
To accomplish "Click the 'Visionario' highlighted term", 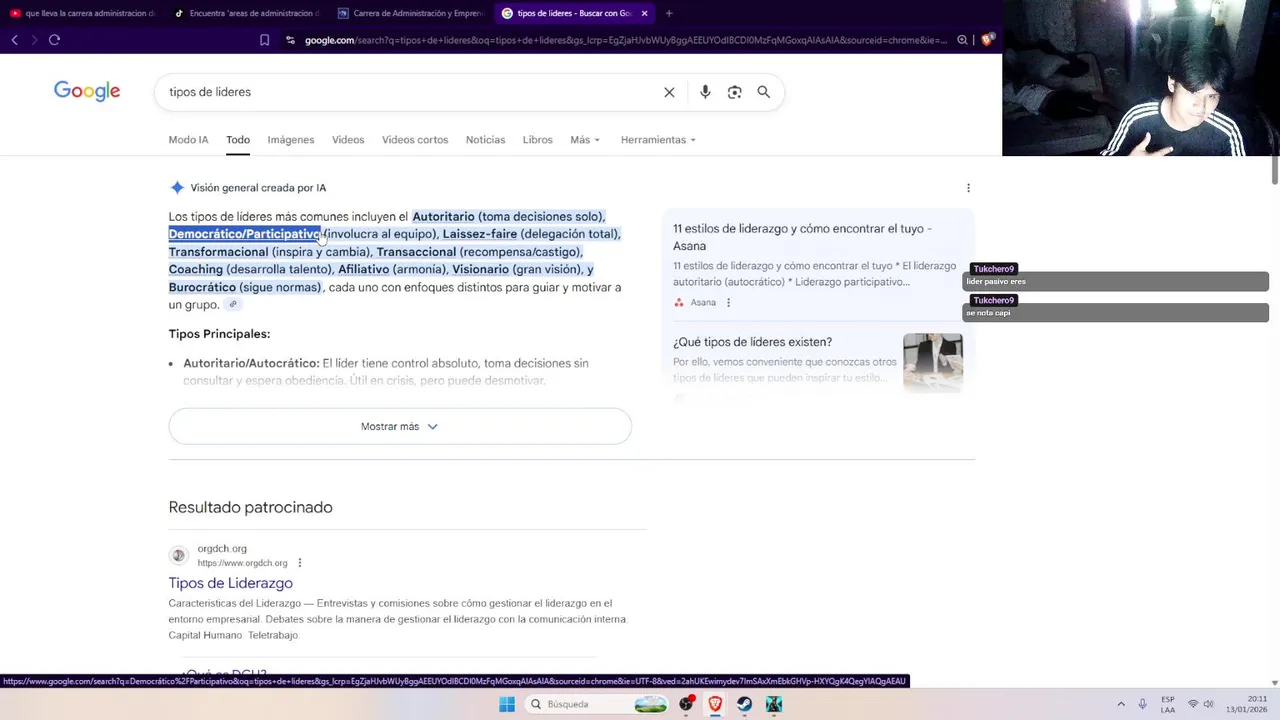I will click(480, 269).
